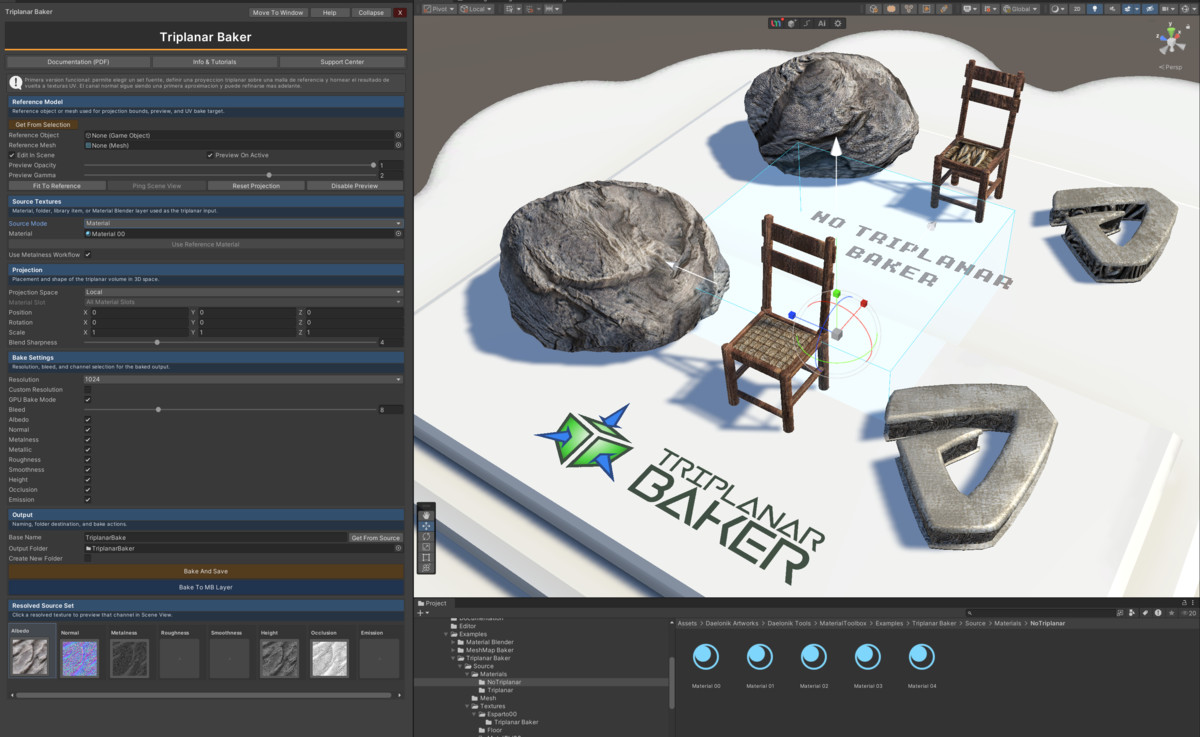Click the AI overlay icon in scene view

(822, 23)
